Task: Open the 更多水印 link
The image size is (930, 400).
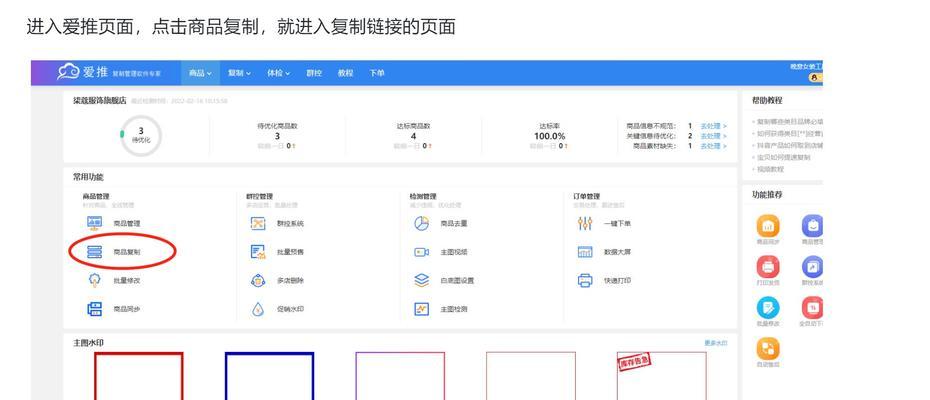Action: 715,343
